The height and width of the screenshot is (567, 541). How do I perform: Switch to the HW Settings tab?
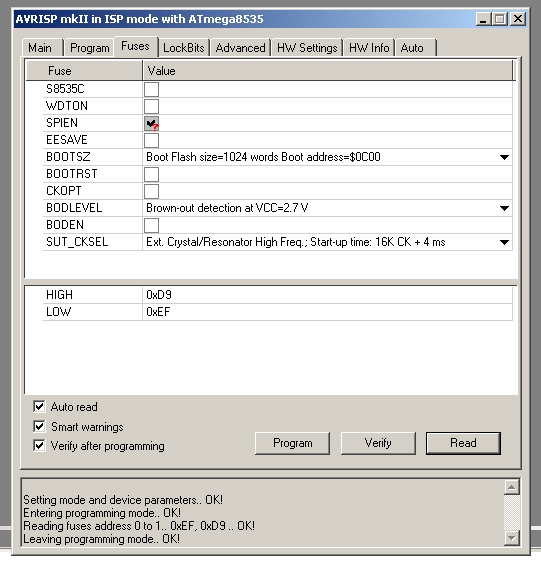click(x=307, y=48)
